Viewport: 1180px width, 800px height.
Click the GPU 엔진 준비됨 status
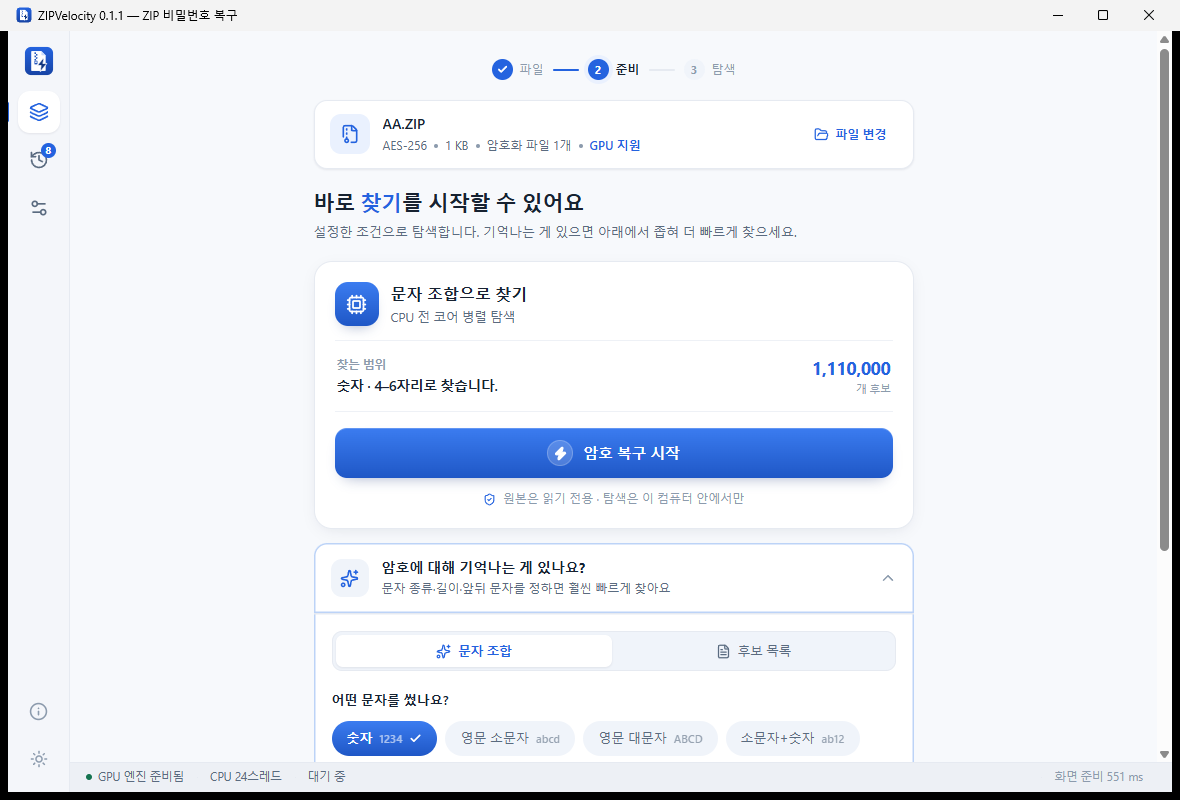coord(134,776)
